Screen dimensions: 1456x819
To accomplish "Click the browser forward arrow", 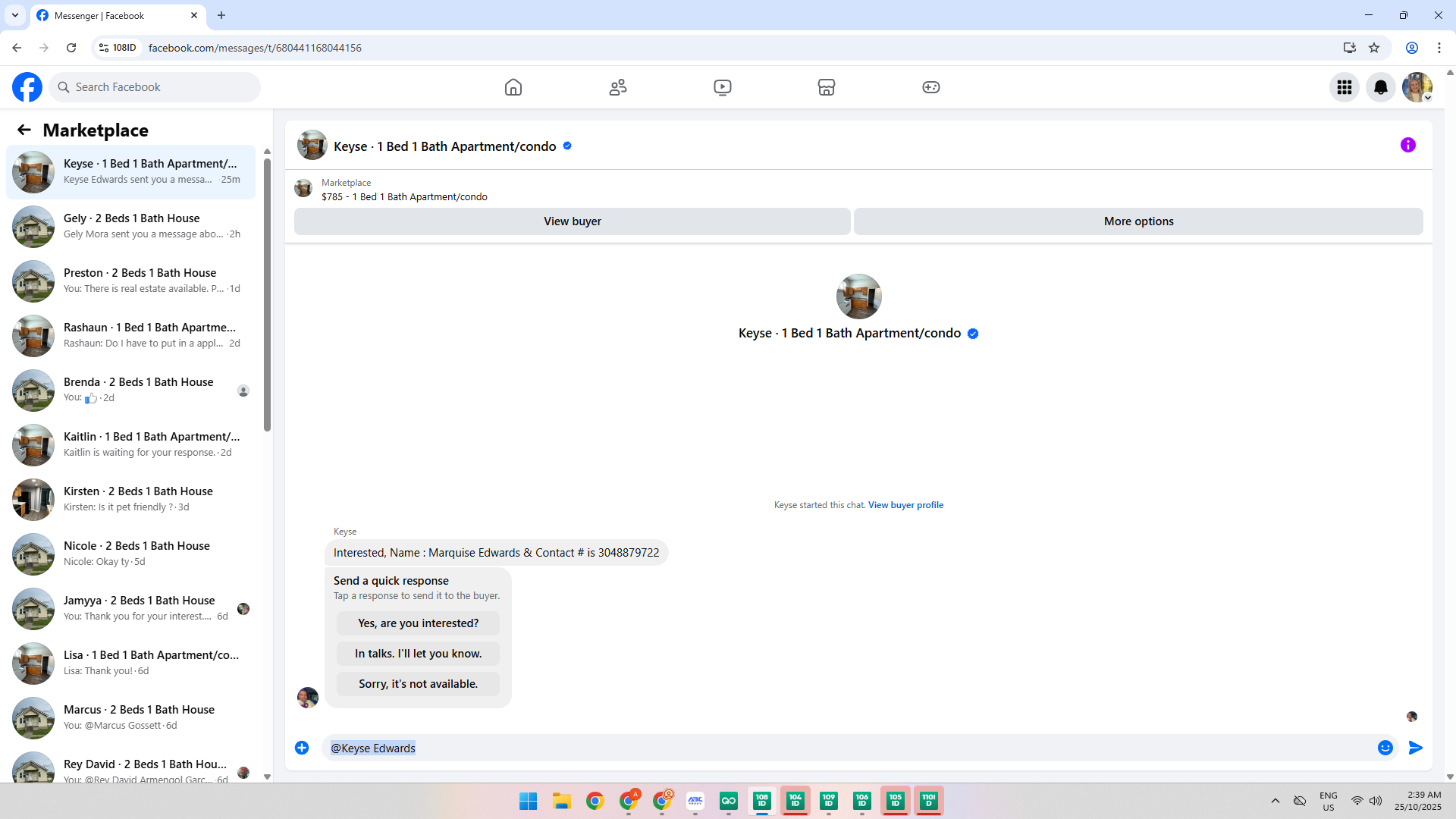I will pos(44,48).
